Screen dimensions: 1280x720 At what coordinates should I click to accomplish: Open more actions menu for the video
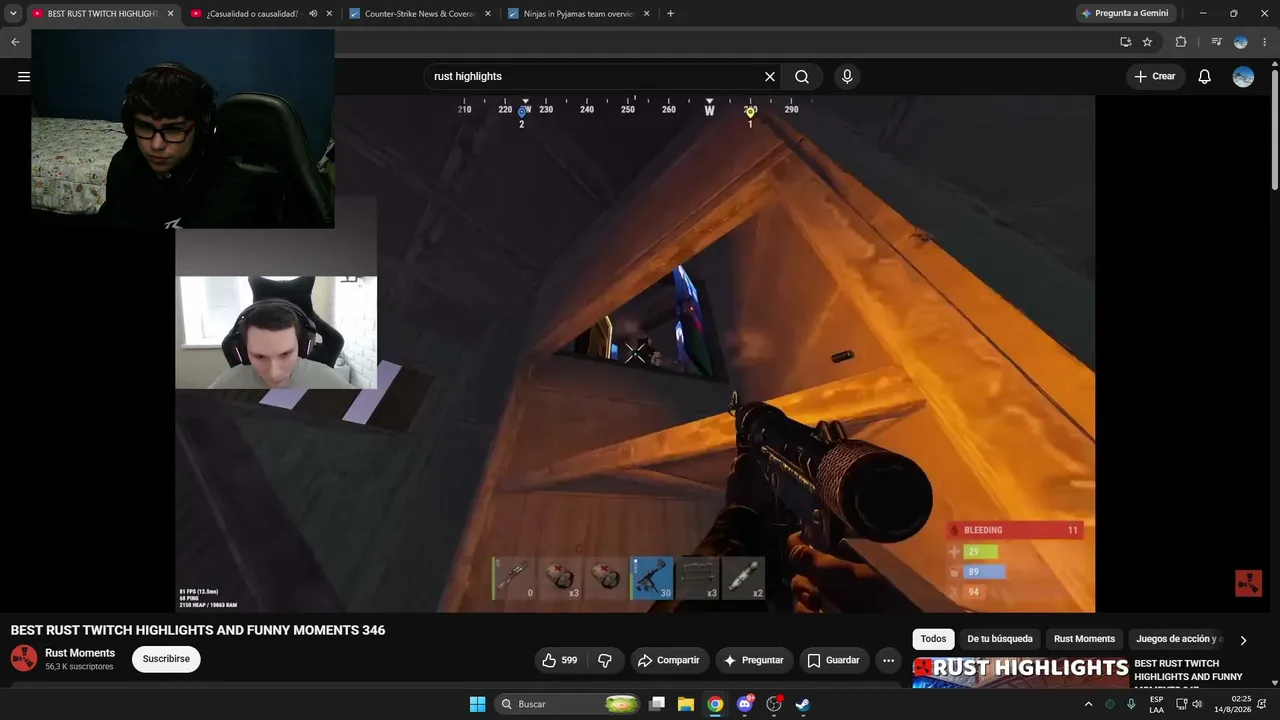point(888,660)
